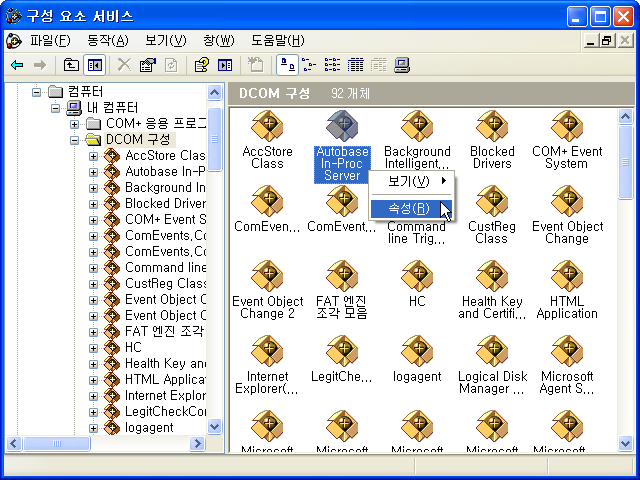Open the 보기(V) context submenu
This screenshot has width=640, height=480.
click(x=411, y=181)
